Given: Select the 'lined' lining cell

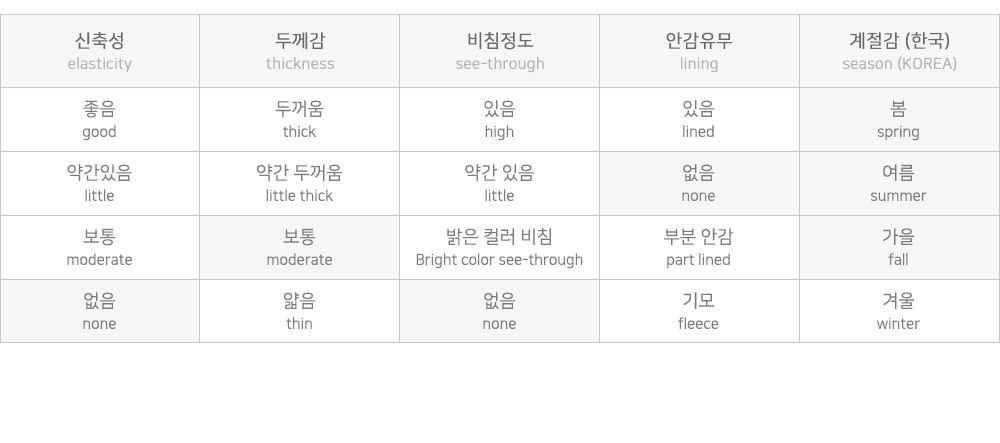Looking at the screenshot, I should coord(699,120).
